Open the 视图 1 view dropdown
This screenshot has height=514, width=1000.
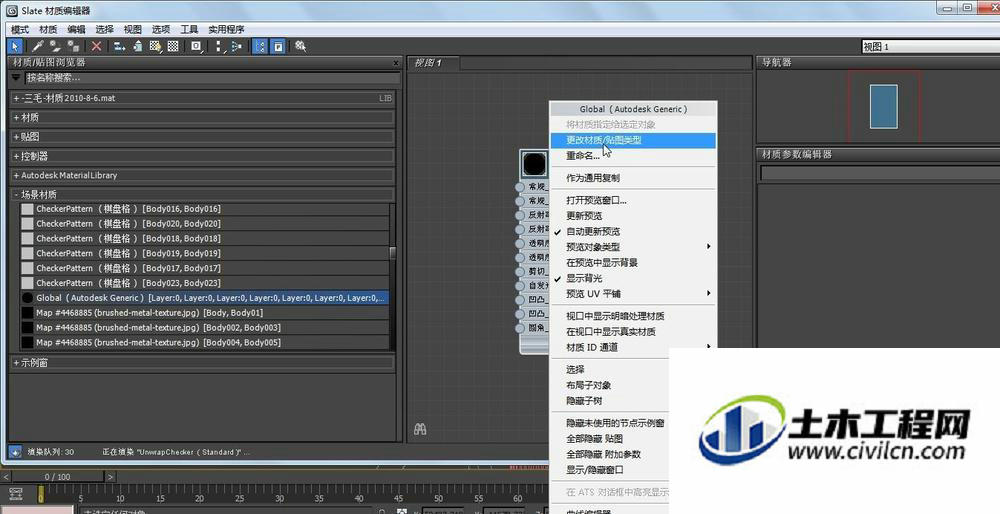tap(930, 47)
